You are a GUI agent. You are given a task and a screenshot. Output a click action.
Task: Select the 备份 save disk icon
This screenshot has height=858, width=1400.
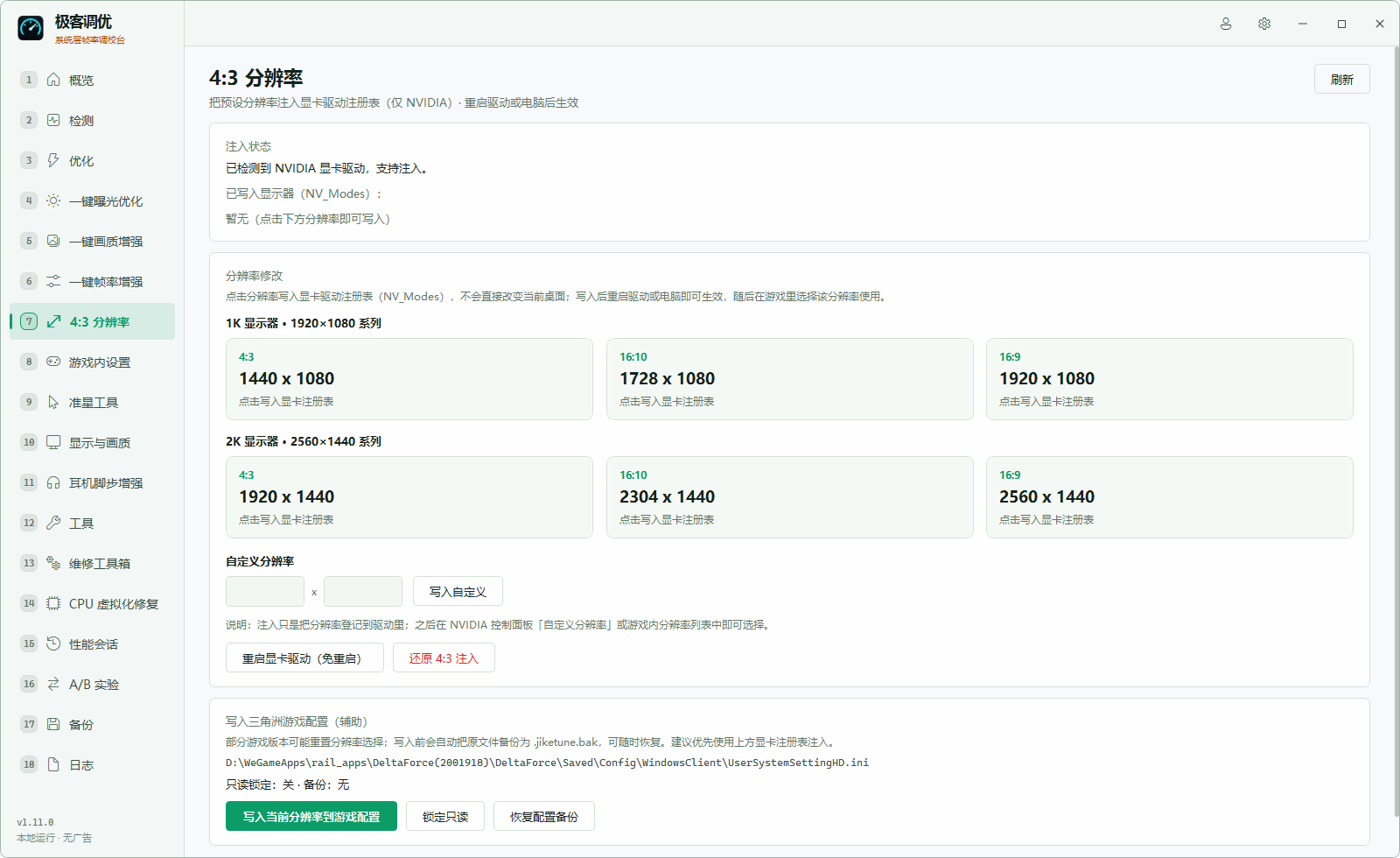point(53,724)
